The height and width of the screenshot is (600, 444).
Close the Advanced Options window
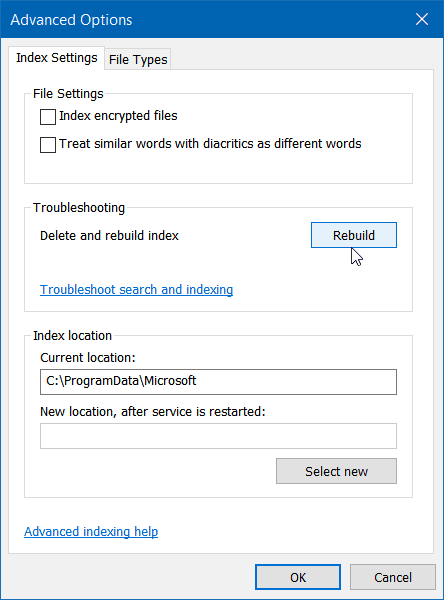(x=422, y=19)
